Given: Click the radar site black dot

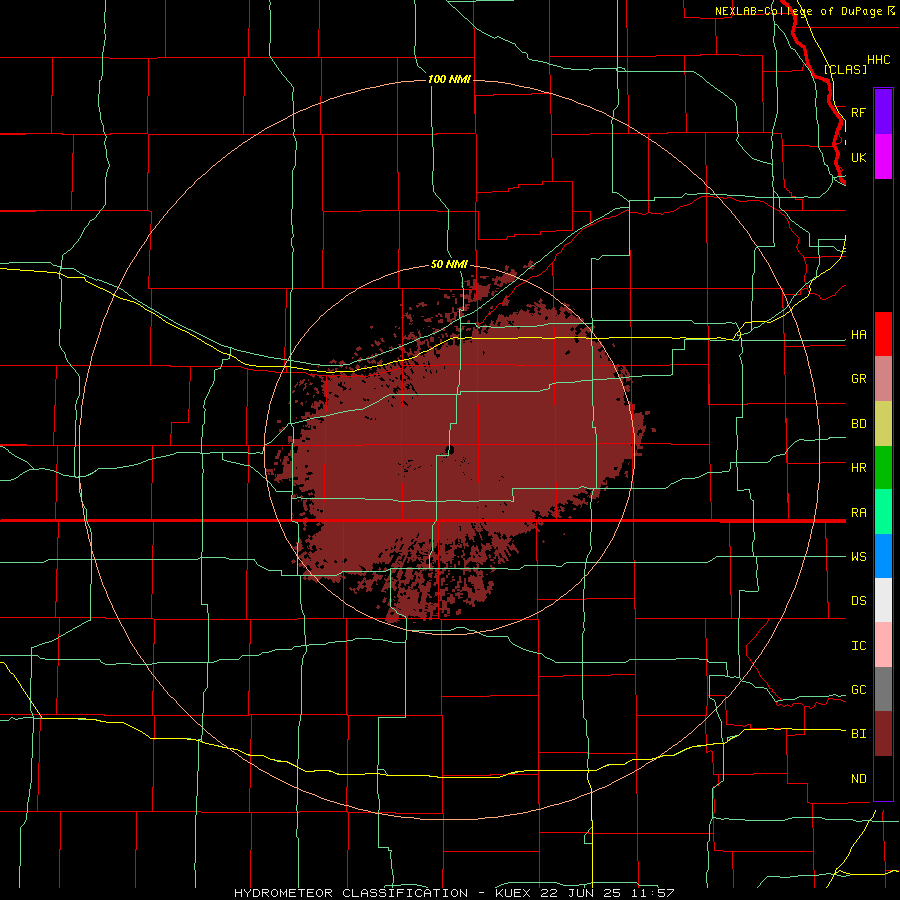Looking at the screenshot, I should pos(449,450).
